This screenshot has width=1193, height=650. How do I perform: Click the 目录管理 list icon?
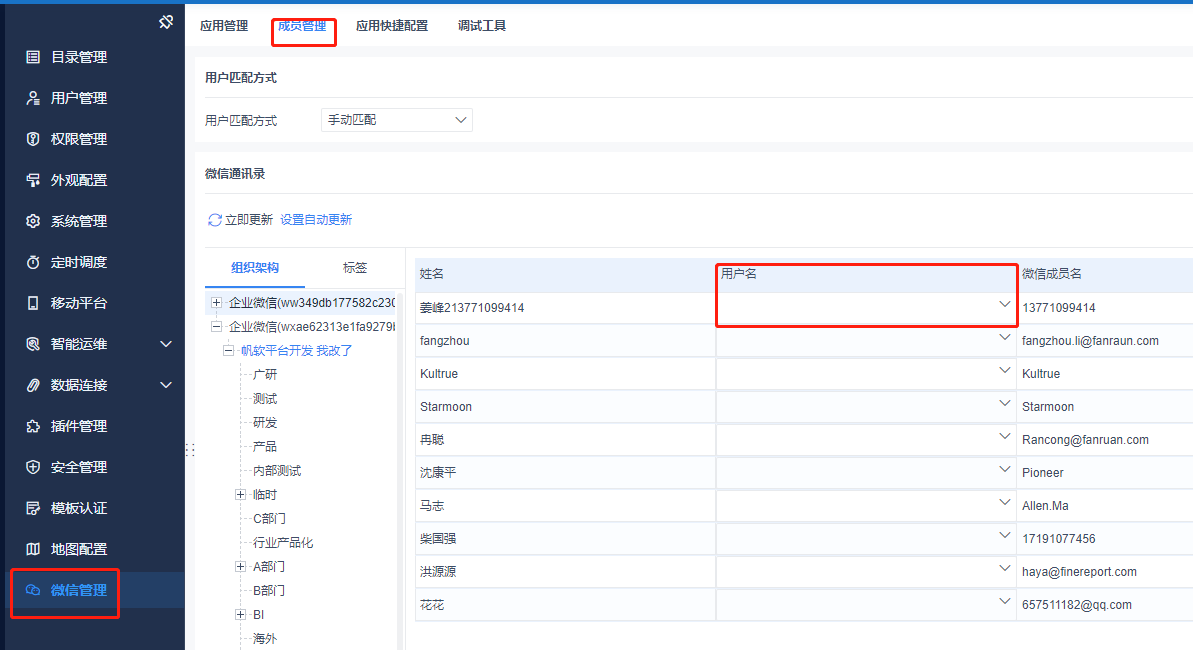coord(33,57)
